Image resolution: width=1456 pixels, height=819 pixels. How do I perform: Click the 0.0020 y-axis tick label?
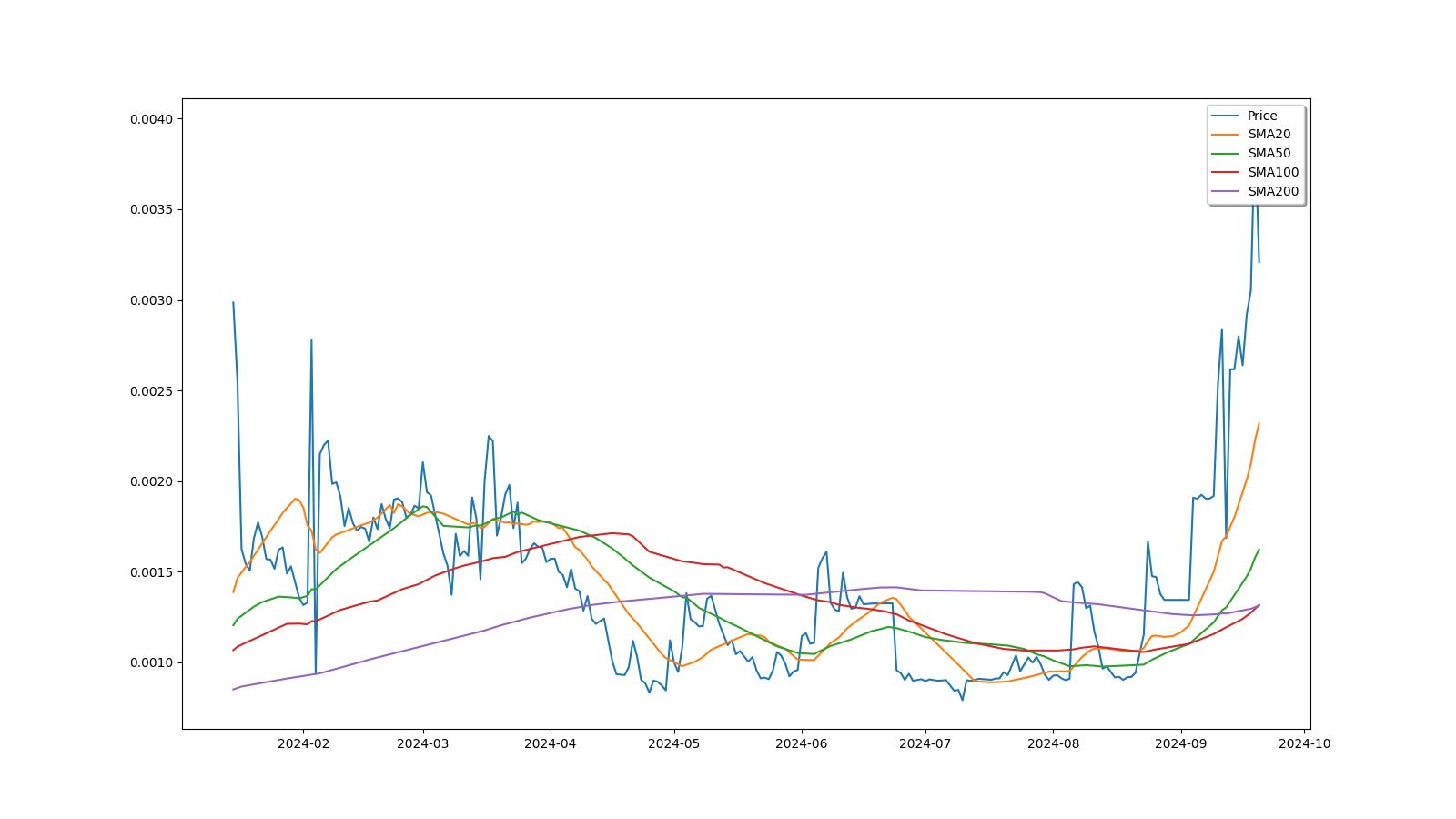click(152, 481)
